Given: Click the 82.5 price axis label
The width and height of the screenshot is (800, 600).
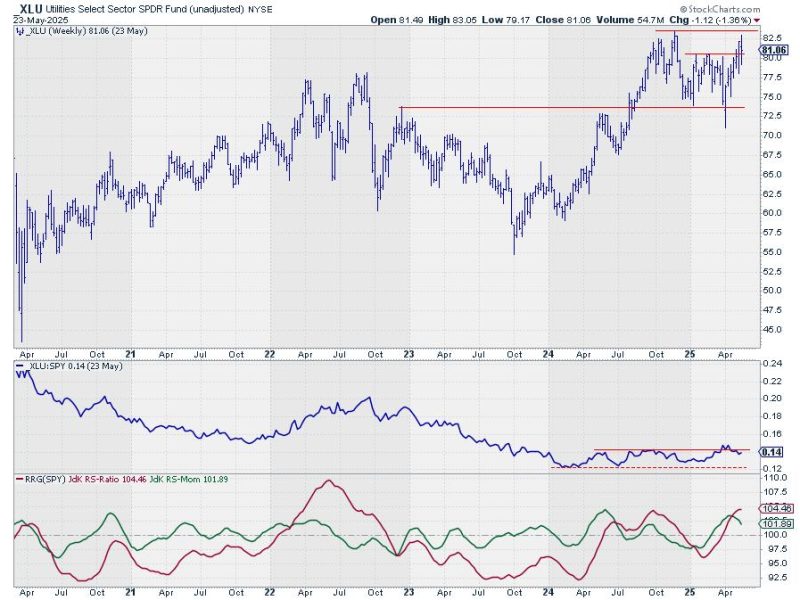Looking at the screenshot, I should coord(771,38).
